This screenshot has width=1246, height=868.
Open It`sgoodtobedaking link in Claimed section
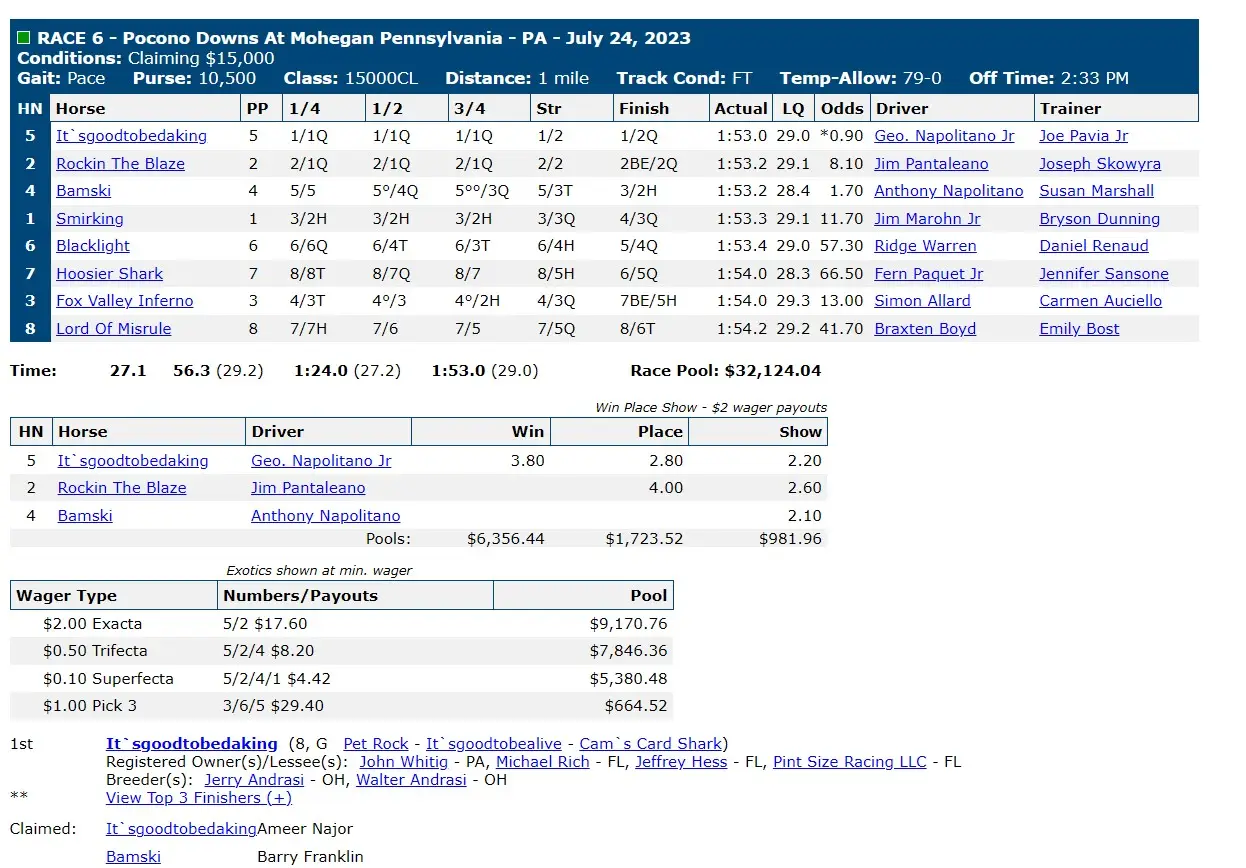click(x=181, y=829)
